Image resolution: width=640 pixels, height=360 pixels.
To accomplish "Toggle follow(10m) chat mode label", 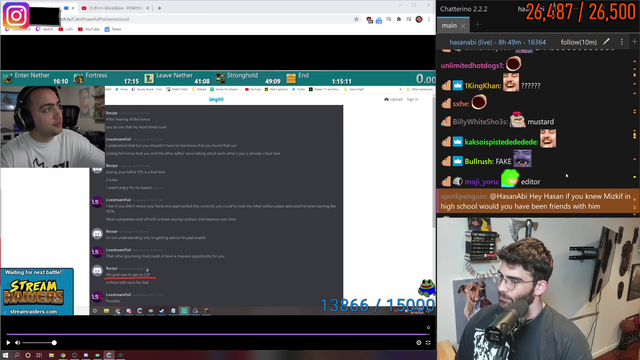I will pyautogui.click(x=579, y=42).
